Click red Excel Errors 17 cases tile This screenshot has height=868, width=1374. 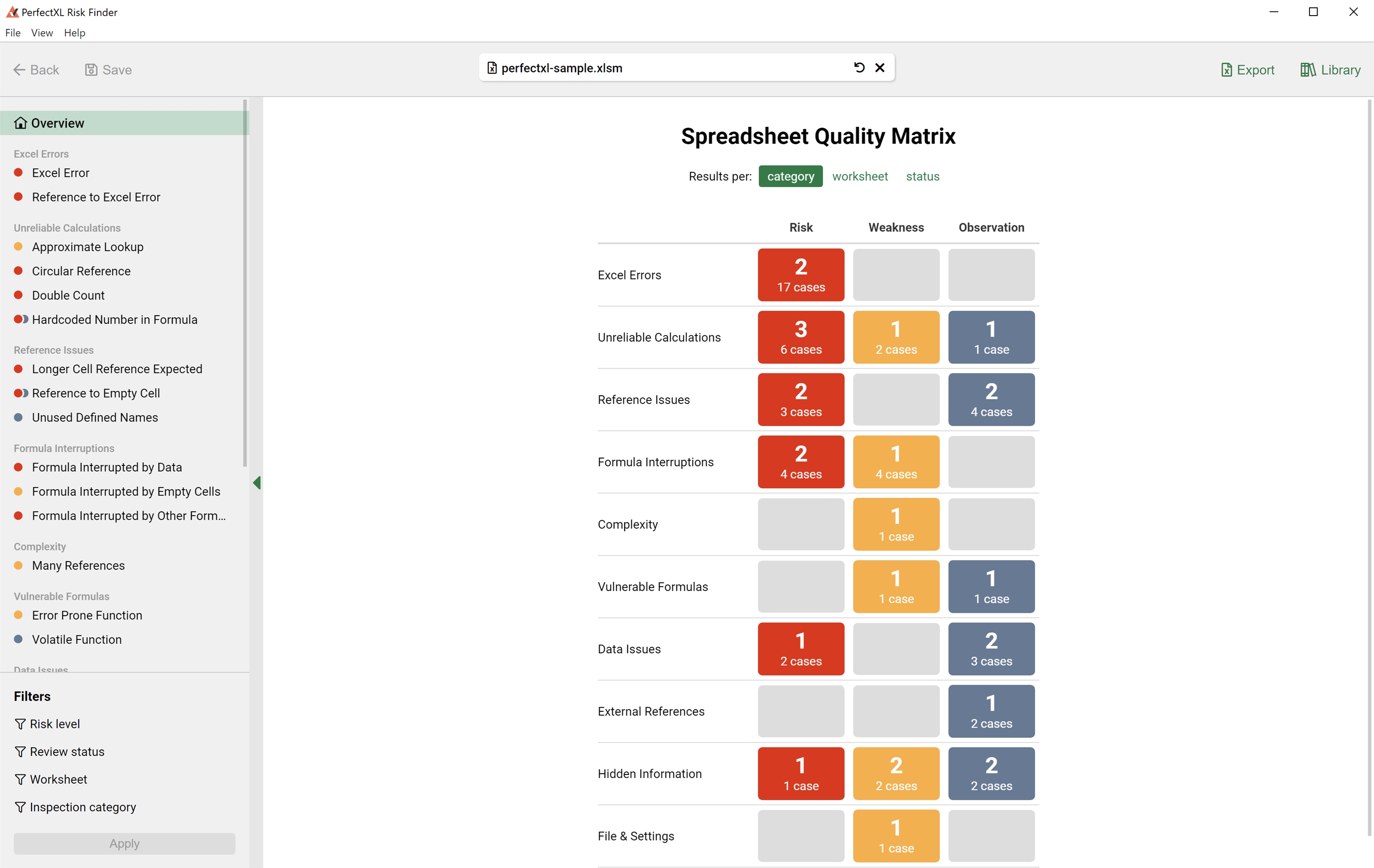(801, 275)
